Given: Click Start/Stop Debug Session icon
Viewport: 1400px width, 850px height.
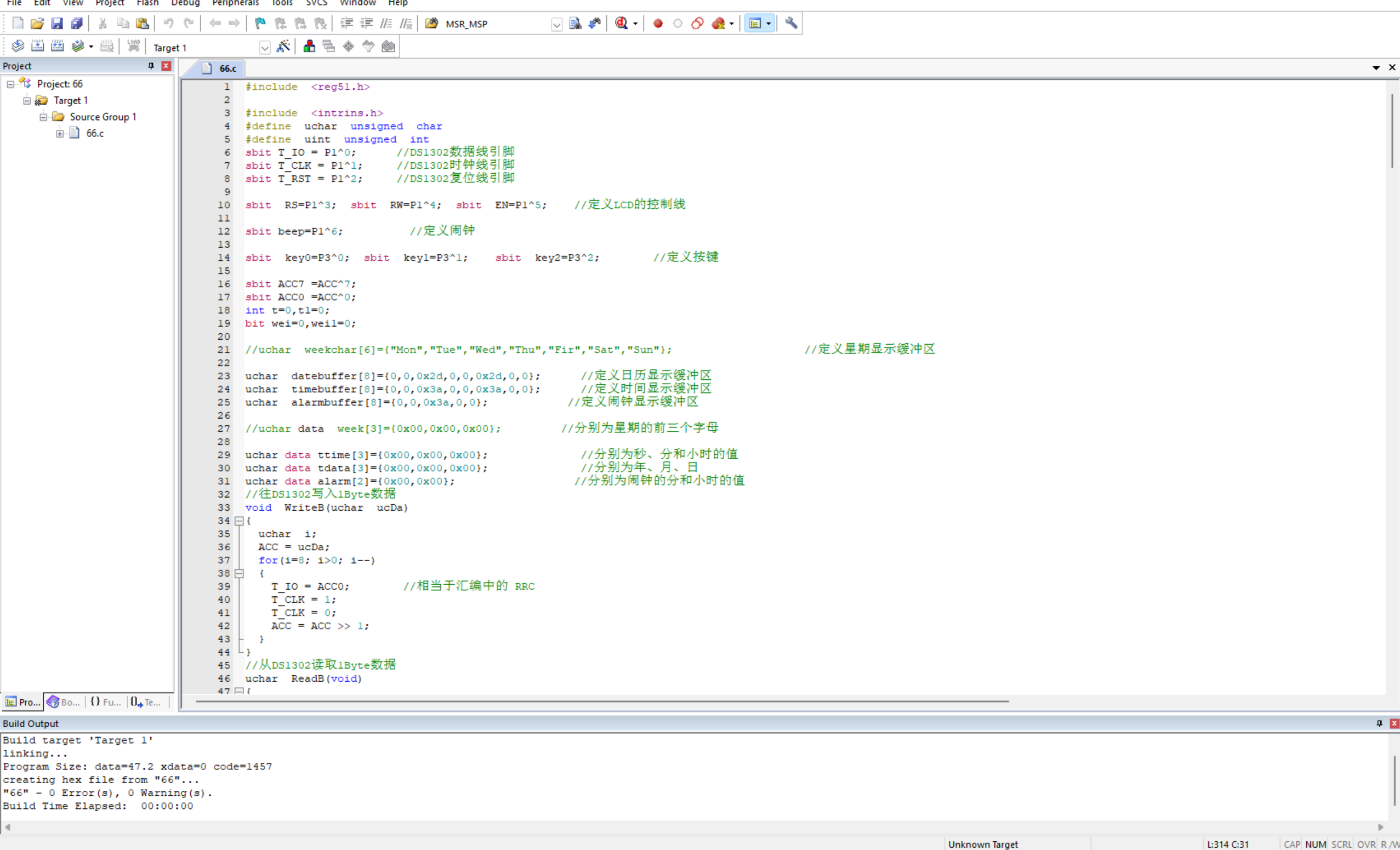Looking at the screenshot, I should [622, 24].
